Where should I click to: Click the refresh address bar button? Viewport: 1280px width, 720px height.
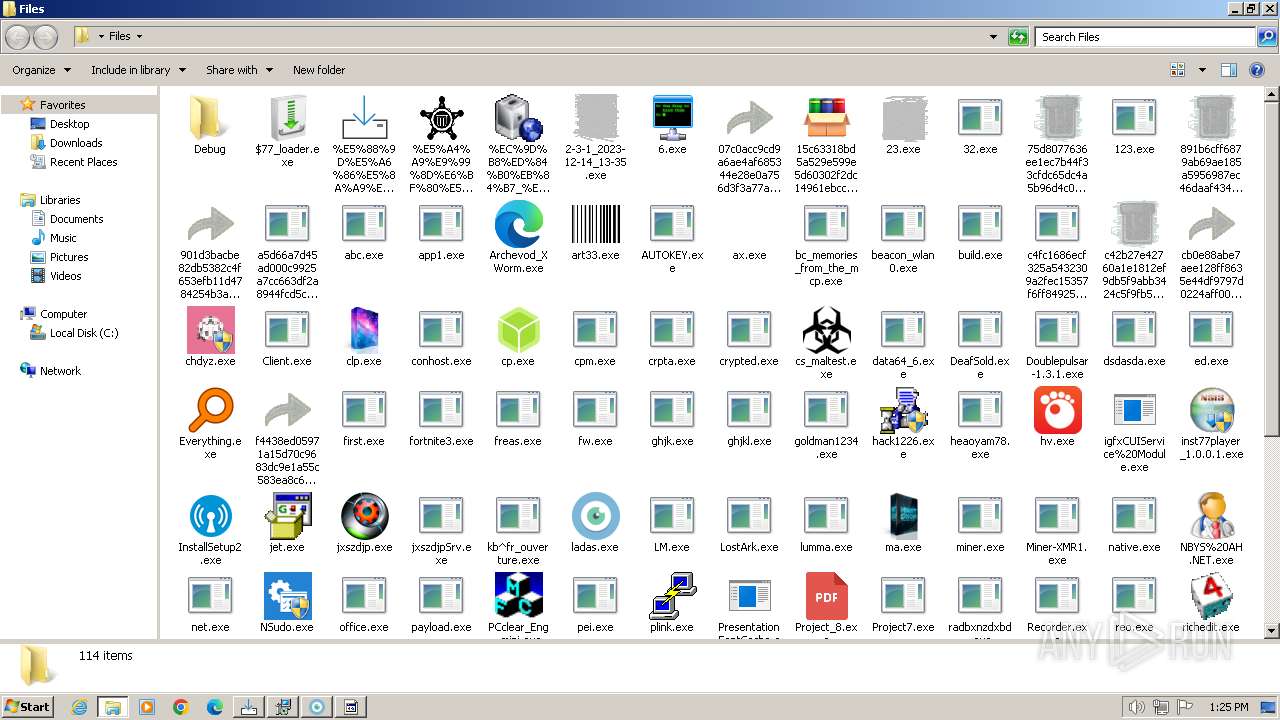1018,37
